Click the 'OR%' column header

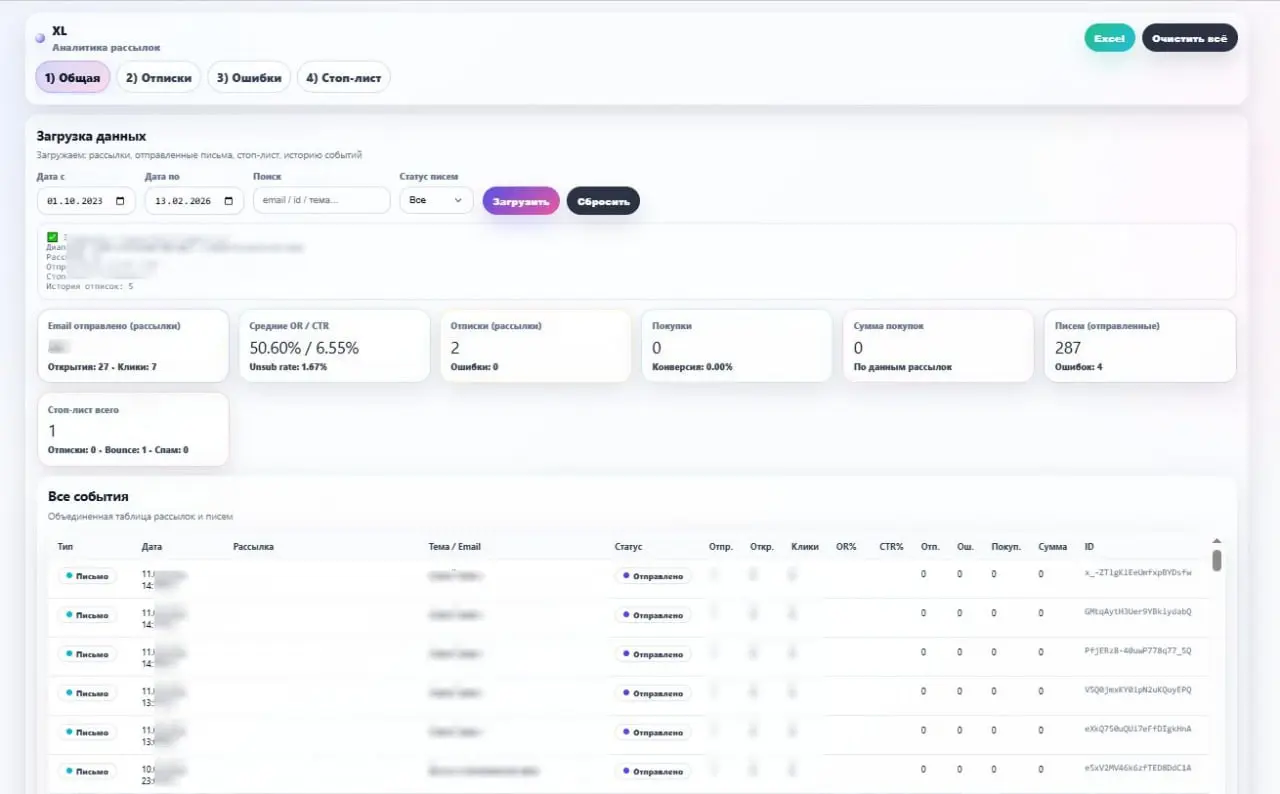click(x=846, y=547)
